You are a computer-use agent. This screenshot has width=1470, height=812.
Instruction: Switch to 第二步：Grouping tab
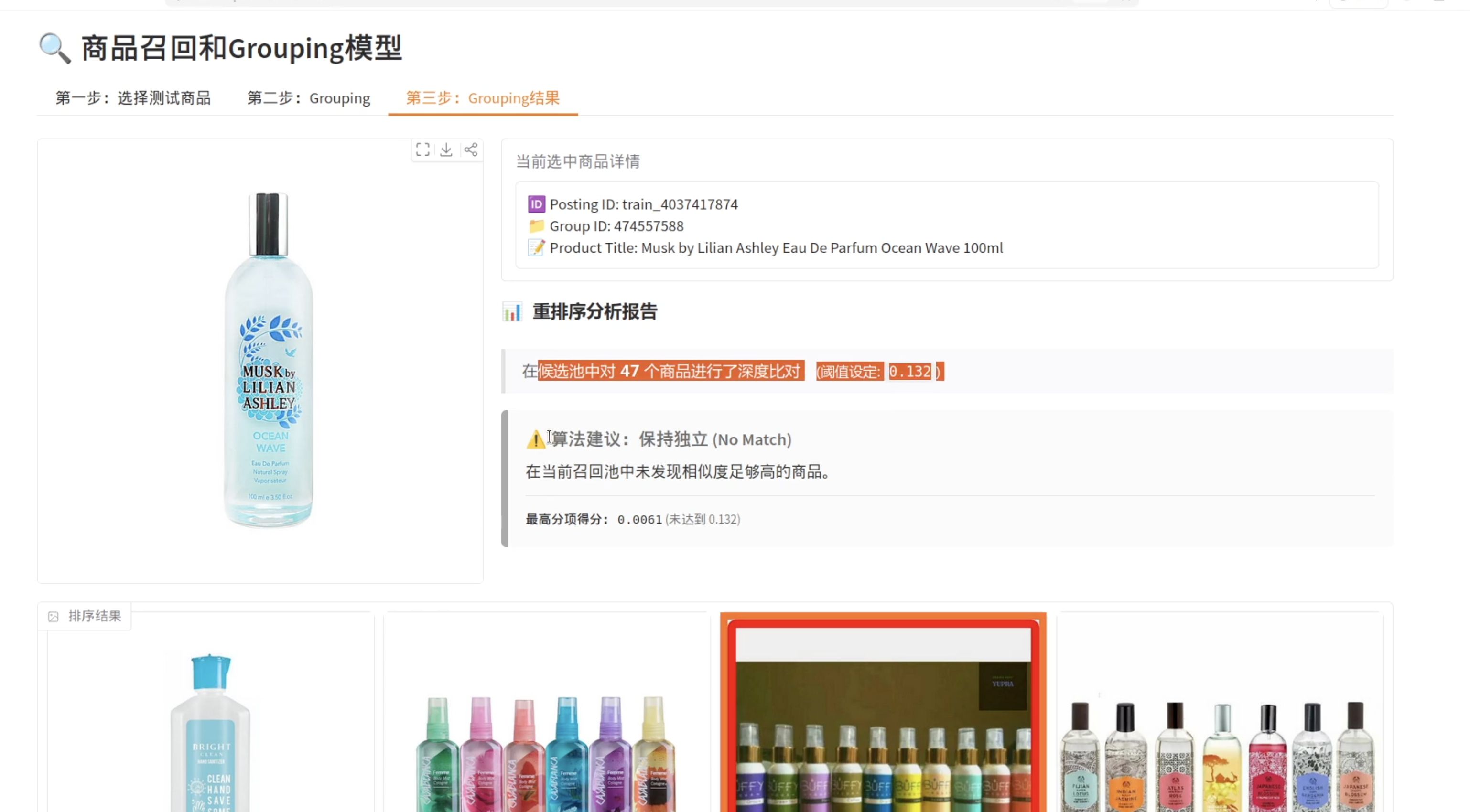click(309, 98)
